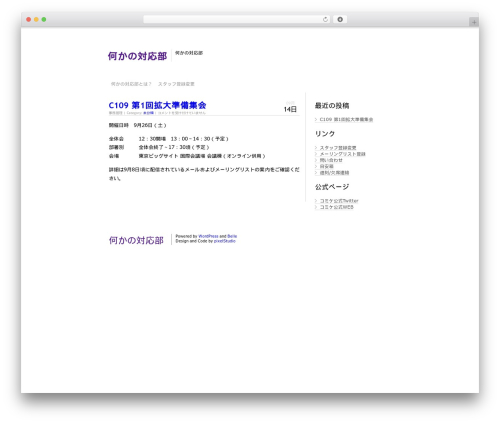Open the コミケ公式Twitter link
Image resolution: width=500 pixels, height=423 pixels.
coord(339,201)
